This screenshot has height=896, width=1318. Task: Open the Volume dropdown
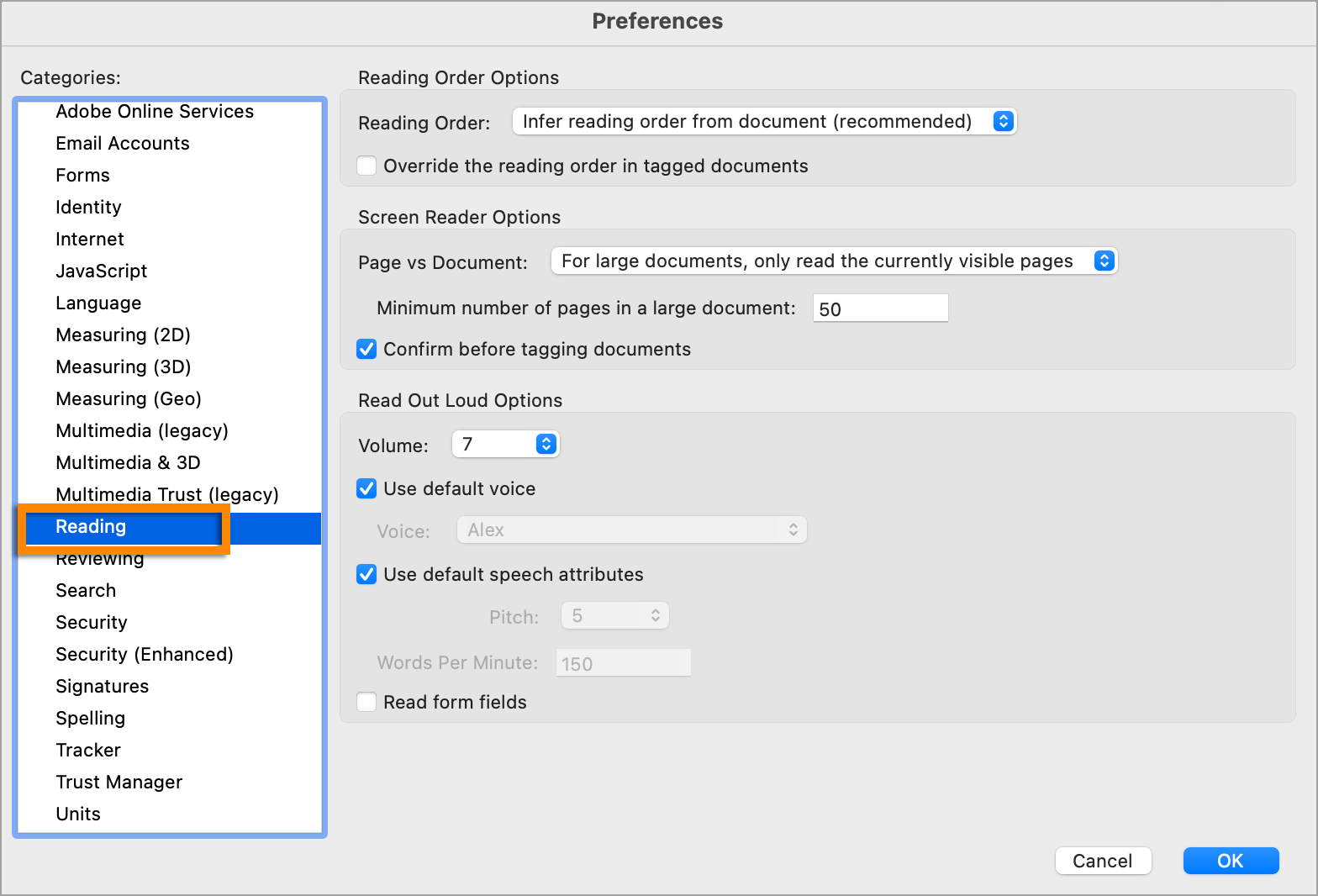click(x=505, y=445)
